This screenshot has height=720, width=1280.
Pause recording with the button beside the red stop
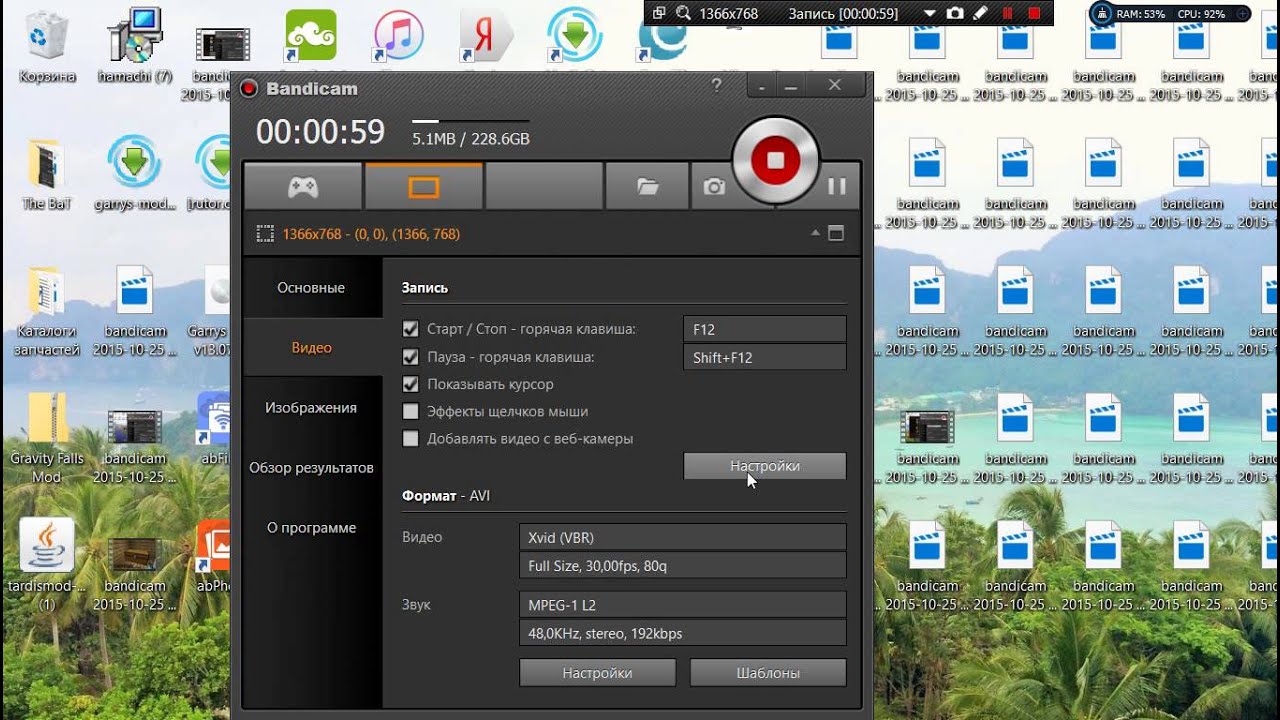836,186
